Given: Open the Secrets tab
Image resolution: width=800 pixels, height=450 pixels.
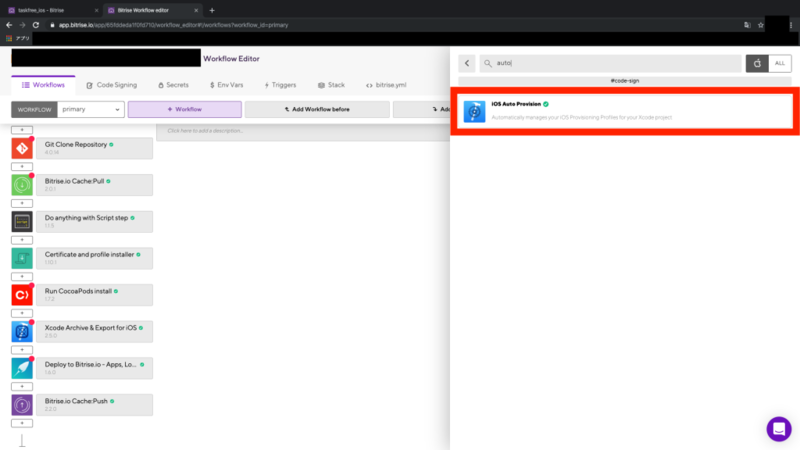Looking at the screenshot, I should pos(173,85).
